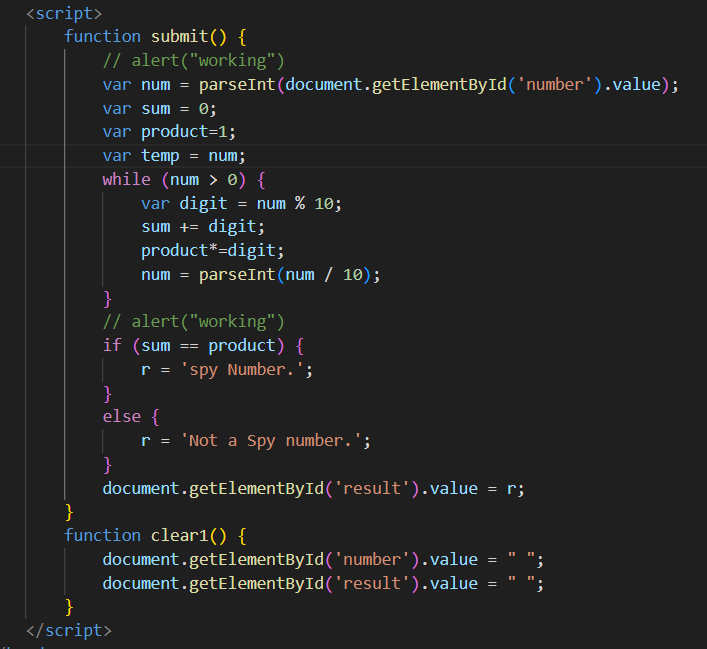Click the 'sum += digit' statement
Viewport: 707px width, 649px height.
[x=198, y=227]
